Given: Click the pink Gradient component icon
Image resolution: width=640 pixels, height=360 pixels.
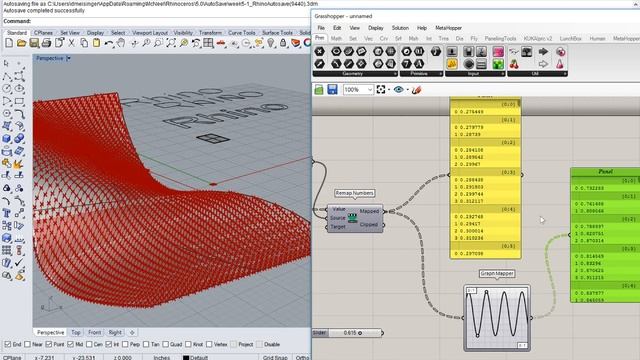Looking at the screenshot, I should (x=498, y=51).
